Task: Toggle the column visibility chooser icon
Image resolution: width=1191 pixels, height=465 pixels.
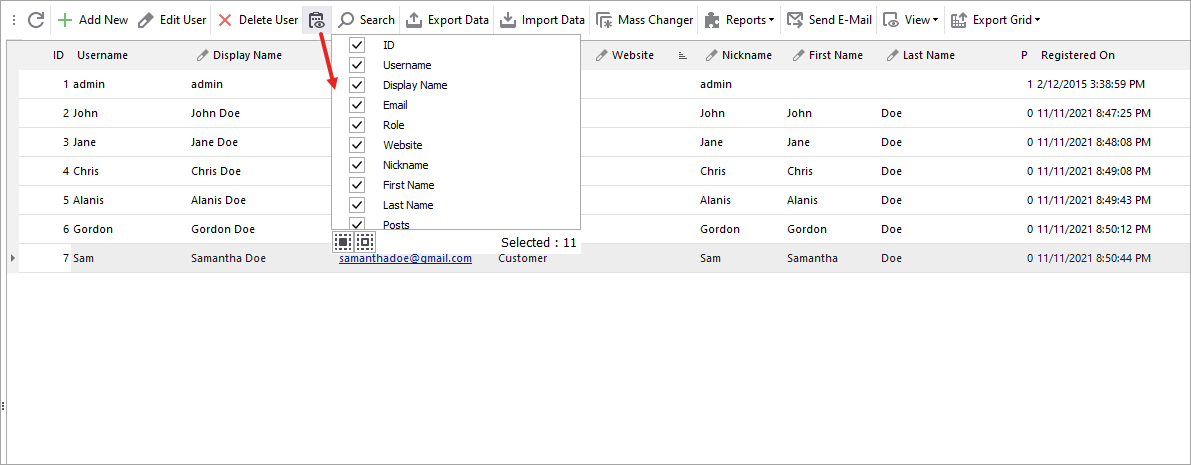Action: coord(317,20)
